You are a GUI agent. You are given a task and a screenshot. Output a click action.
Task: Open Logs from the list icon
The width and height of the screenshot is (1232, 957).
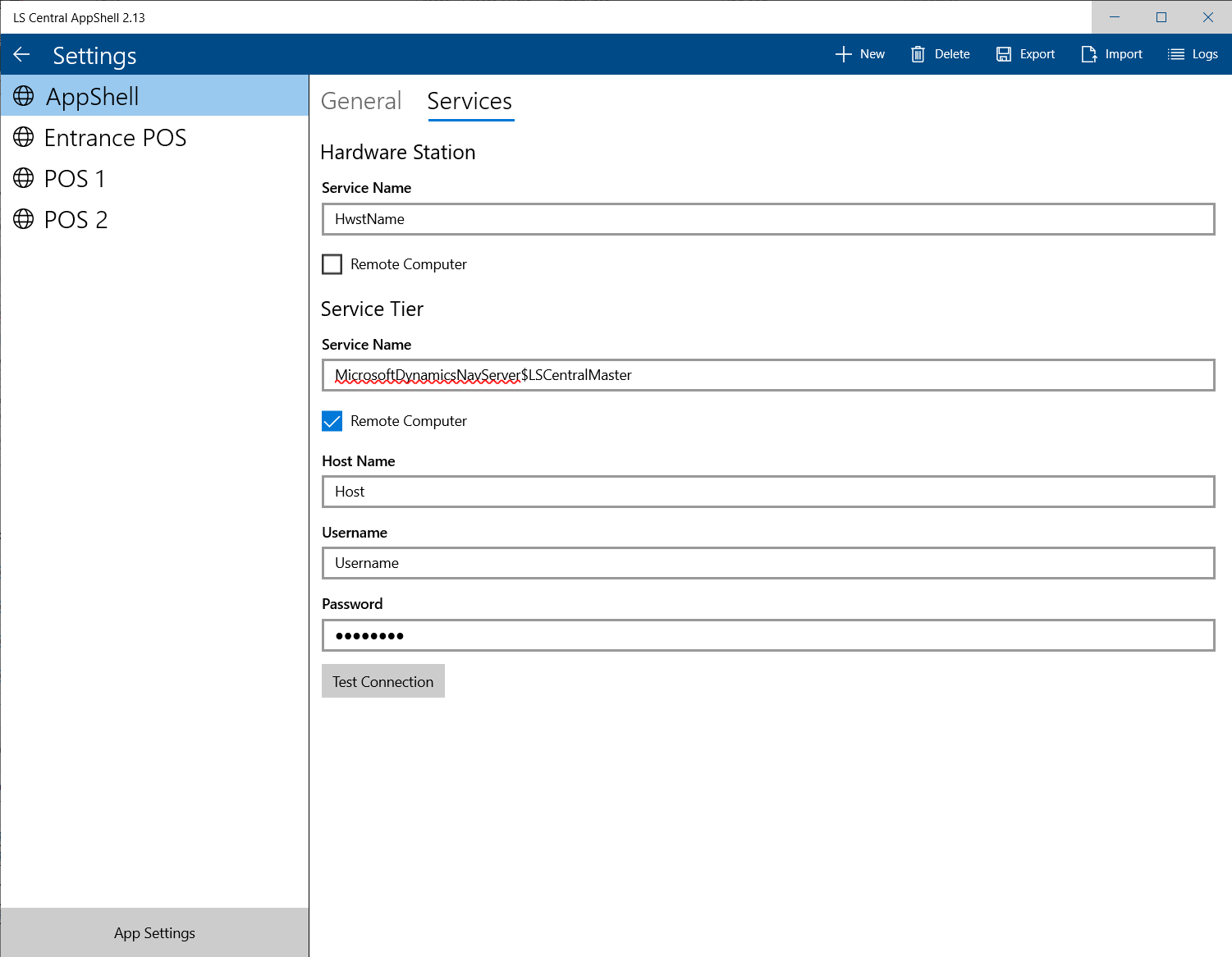[x=1175, y=54]
